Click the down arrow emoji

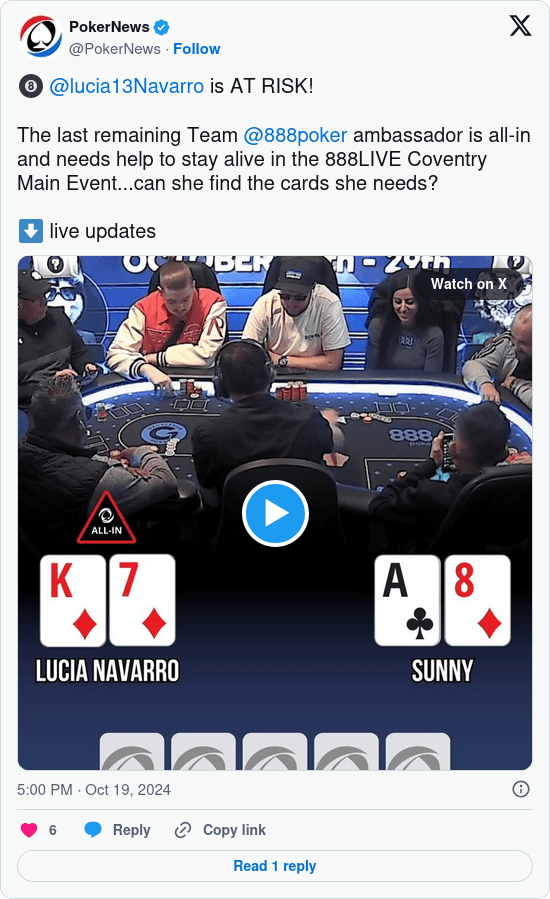tap(30, 231)
